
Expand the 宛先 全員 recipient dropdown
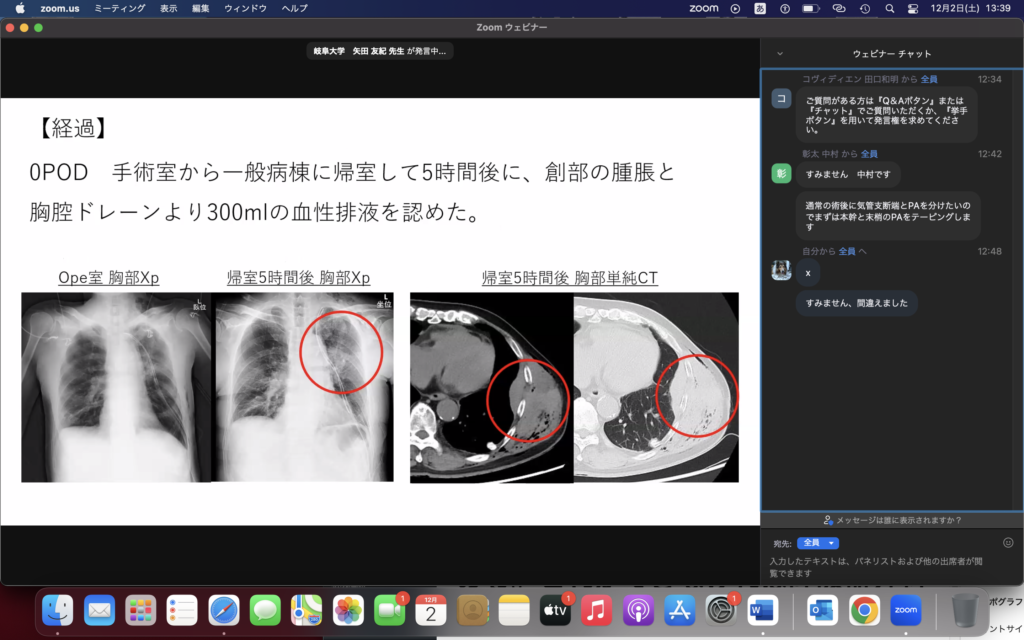tap(817, 543)
